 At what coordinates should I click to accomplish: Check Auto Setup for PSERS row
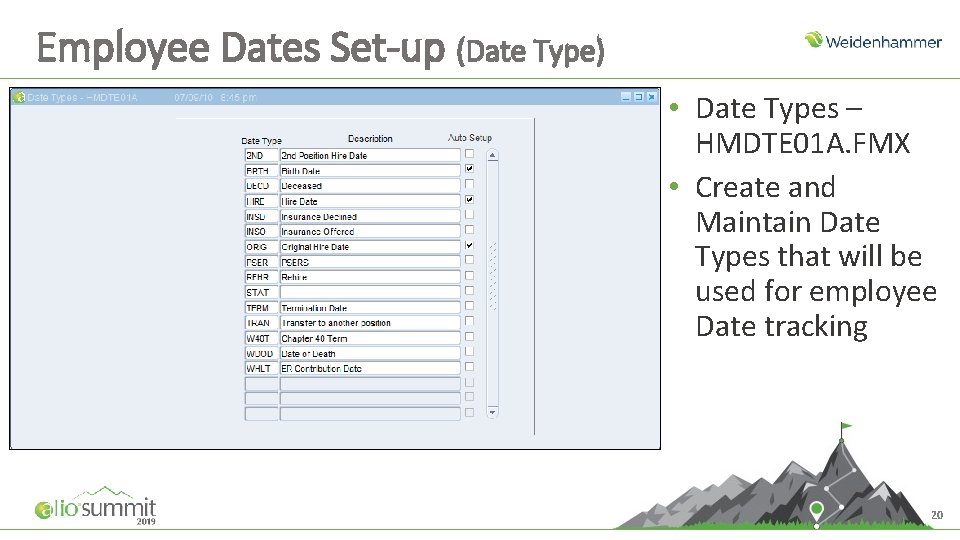[x=469, y=260]
